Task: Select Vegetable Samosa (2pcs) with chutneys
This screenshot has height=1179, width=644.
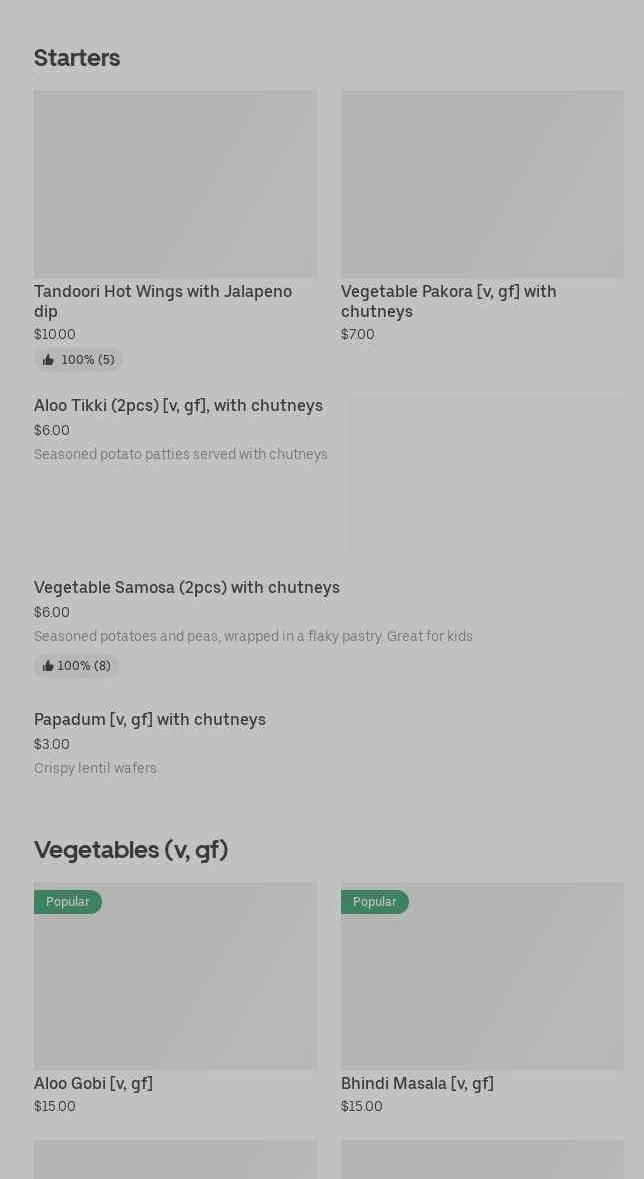Action: (187, 588)
